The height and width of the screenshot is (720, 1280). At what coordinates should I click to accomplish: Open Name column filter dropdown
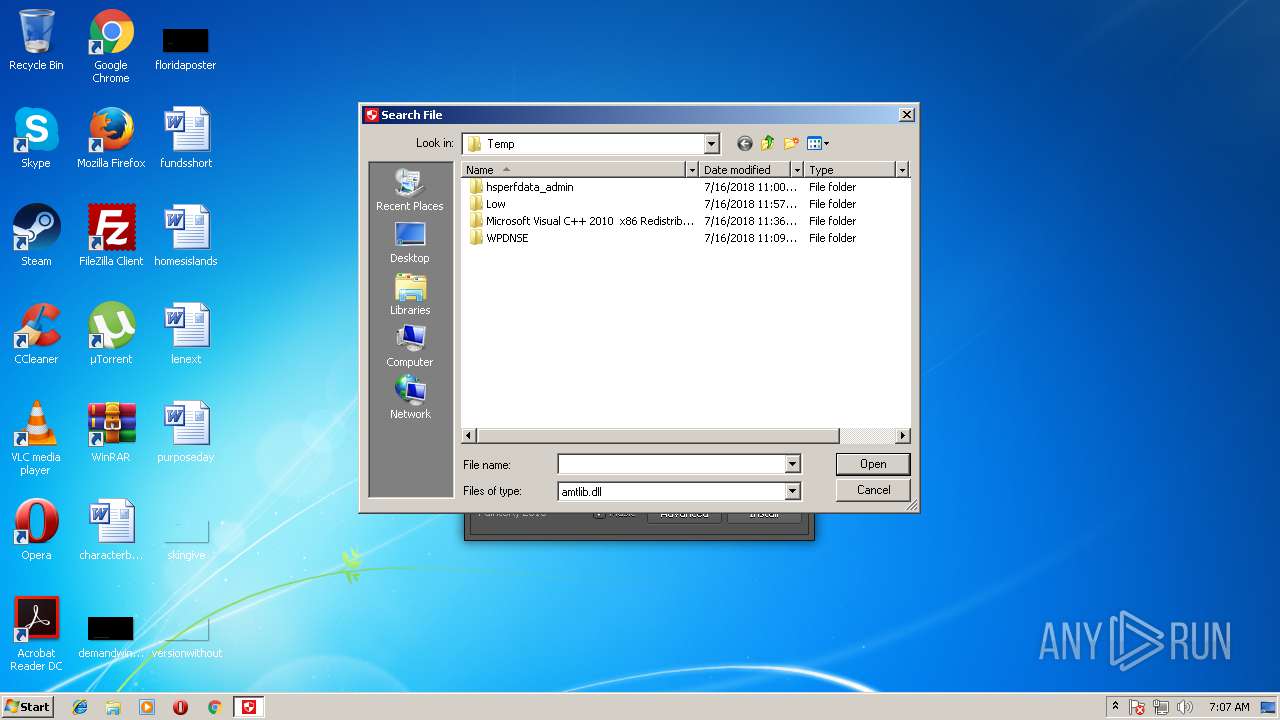(x=691, y=170)
